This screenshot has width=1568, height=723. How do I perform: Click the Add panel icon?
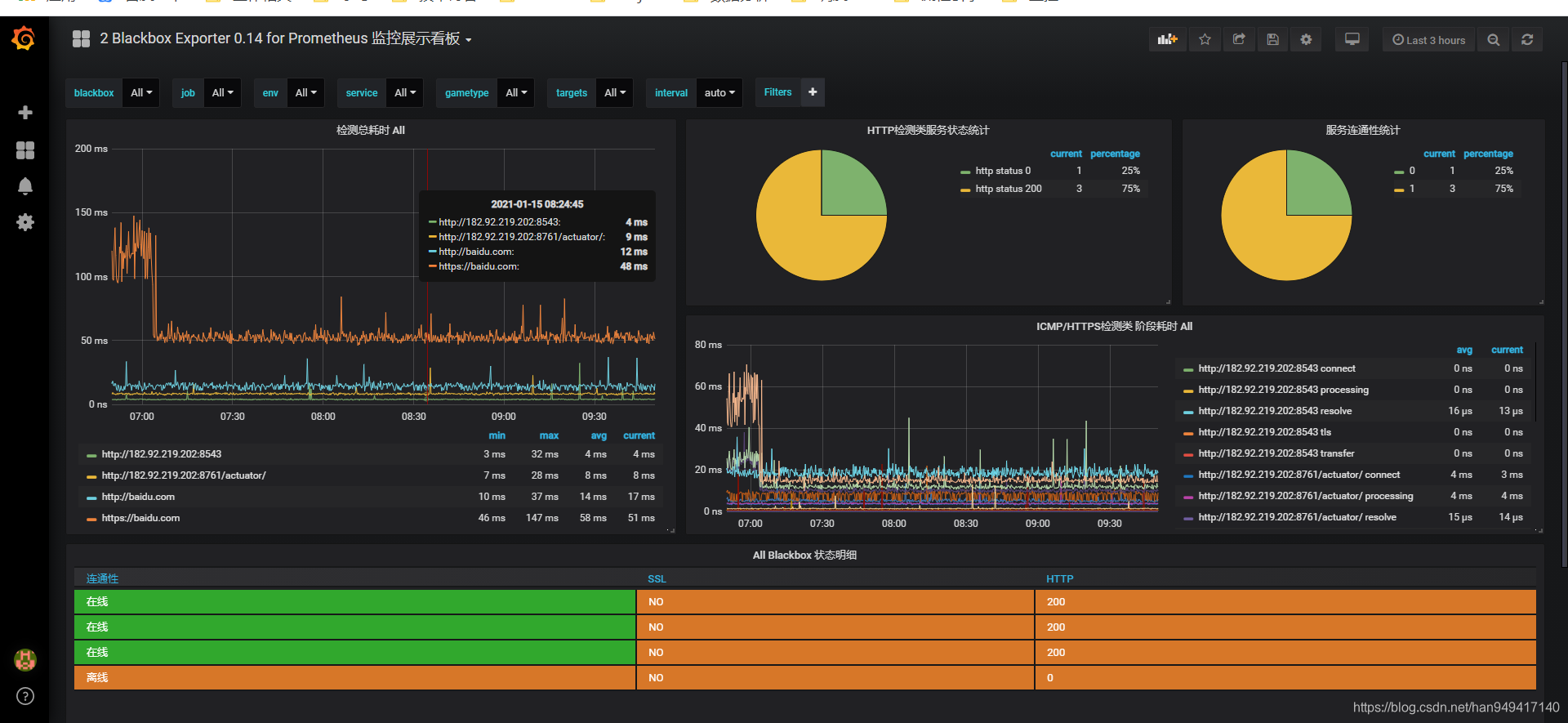tap(1168, 39)
